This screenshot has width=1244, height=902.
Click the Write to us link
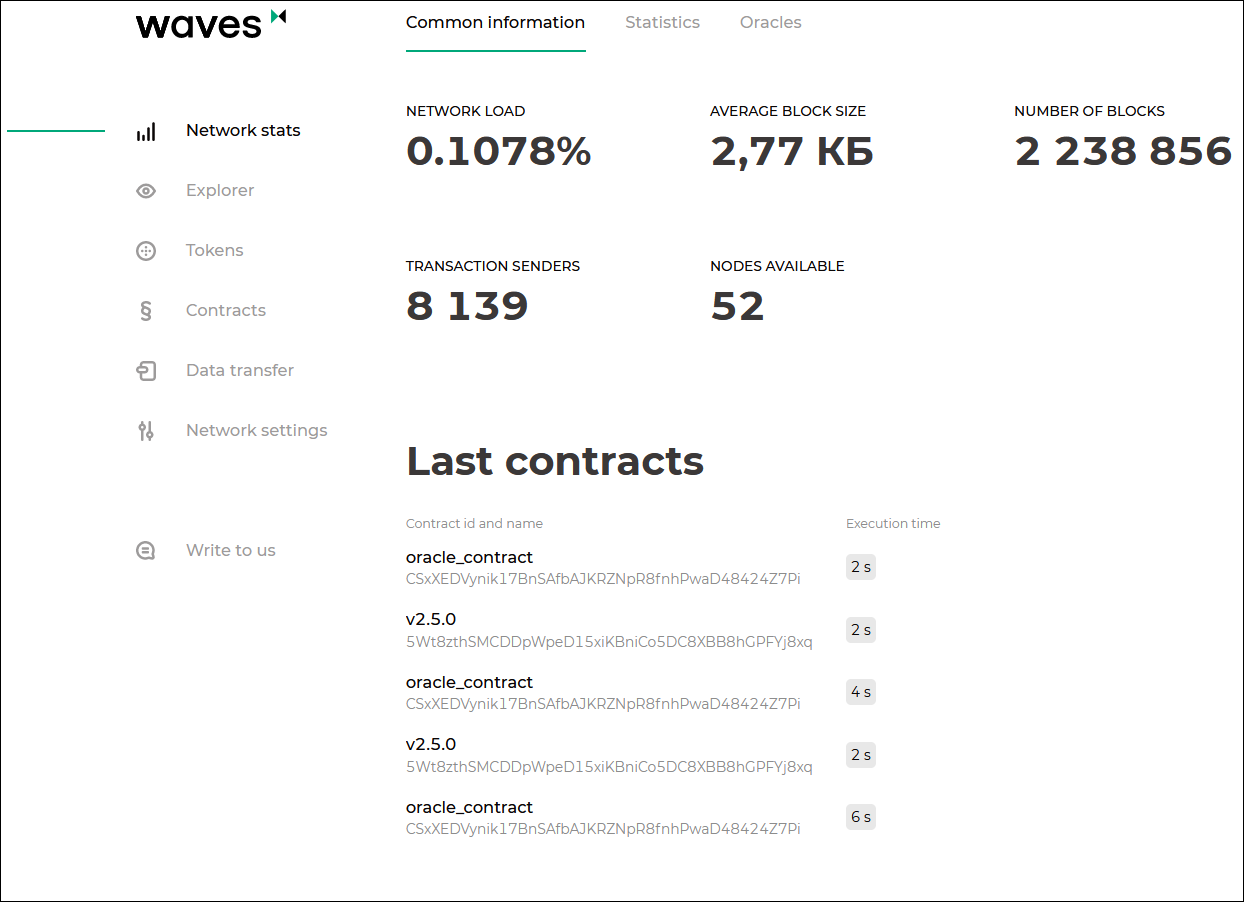click(230, 549)
